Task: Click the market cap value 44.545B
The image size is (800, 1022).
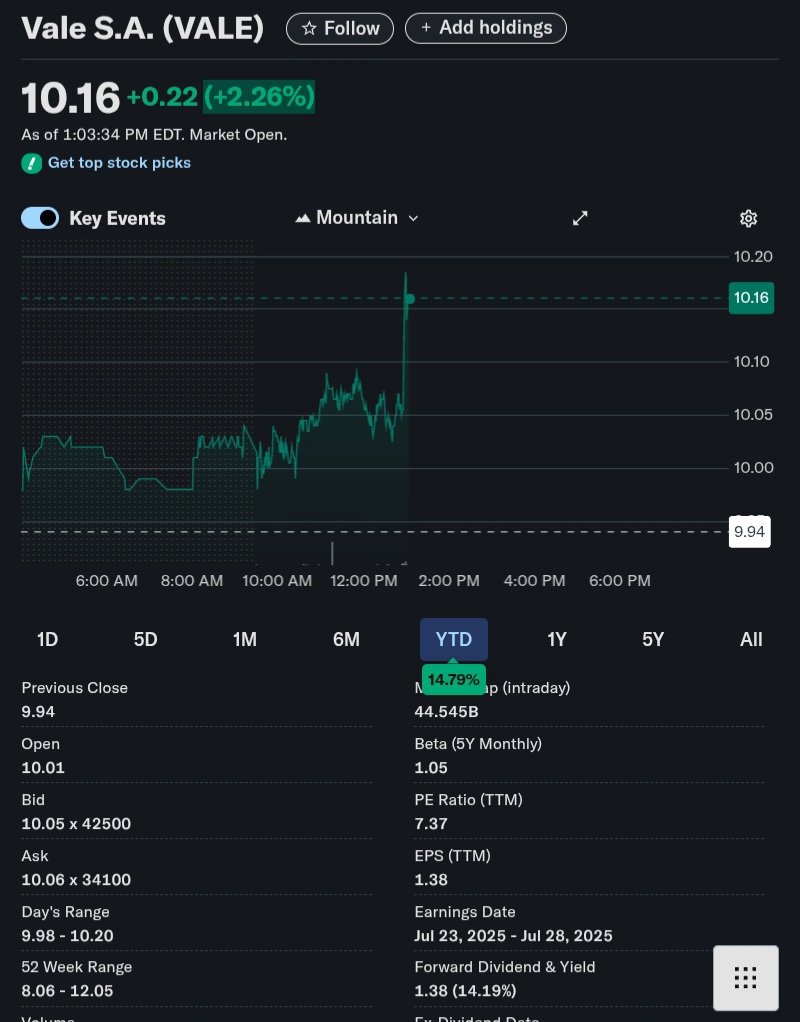Action: 447,712
